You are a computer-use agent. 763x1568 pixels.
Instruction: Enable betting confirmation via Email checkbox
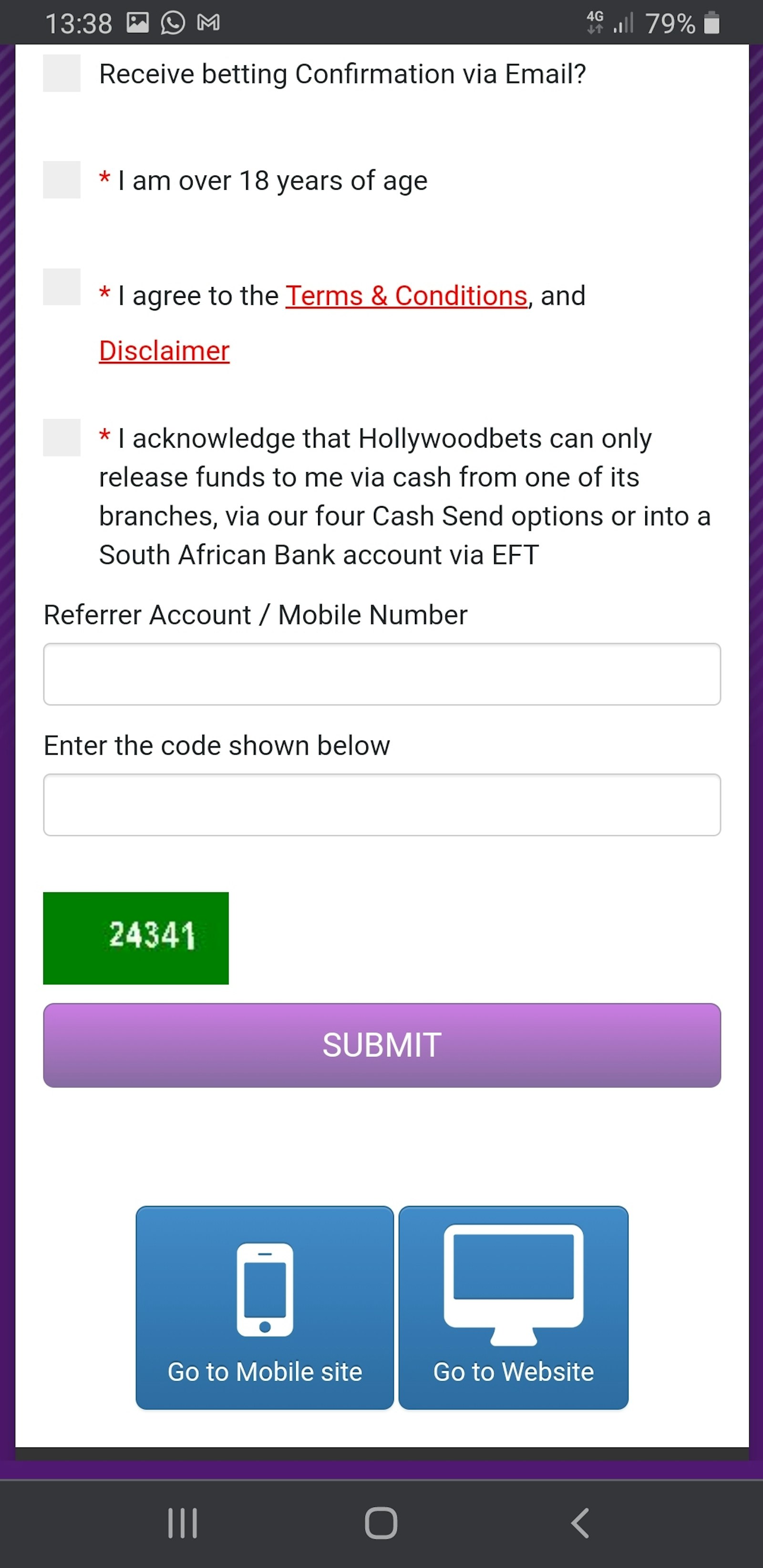(x=62, y=73)
